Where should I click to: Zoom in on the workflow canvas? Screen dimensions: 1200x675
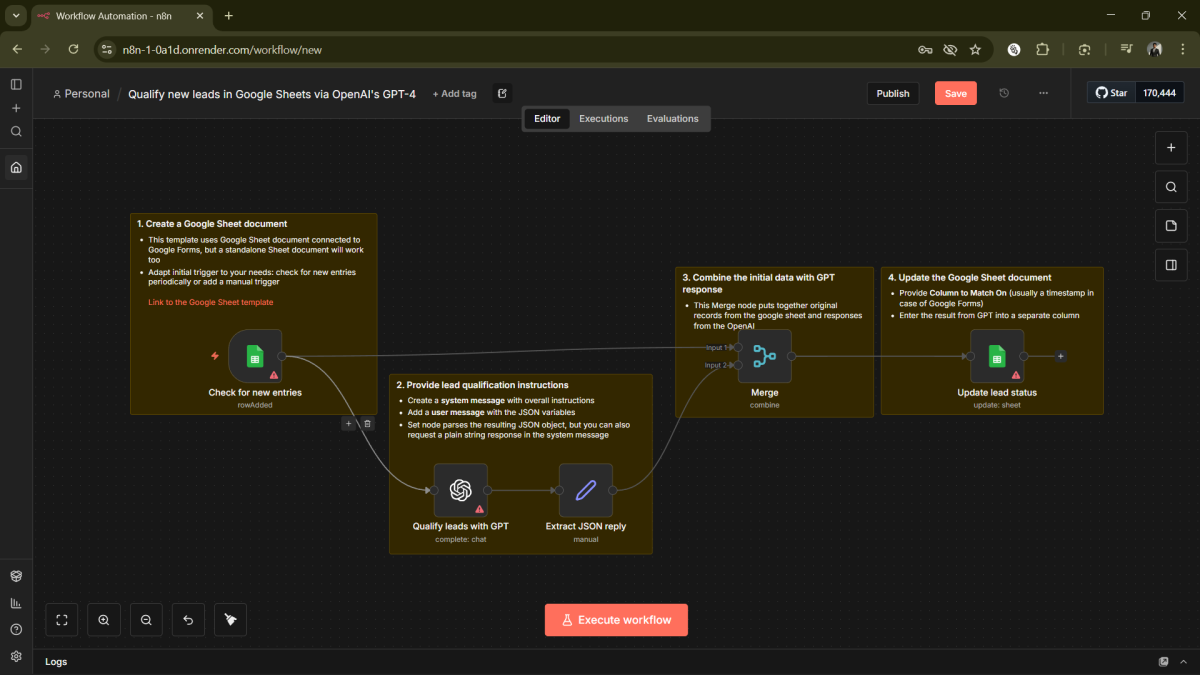click(x=104, y=620)
